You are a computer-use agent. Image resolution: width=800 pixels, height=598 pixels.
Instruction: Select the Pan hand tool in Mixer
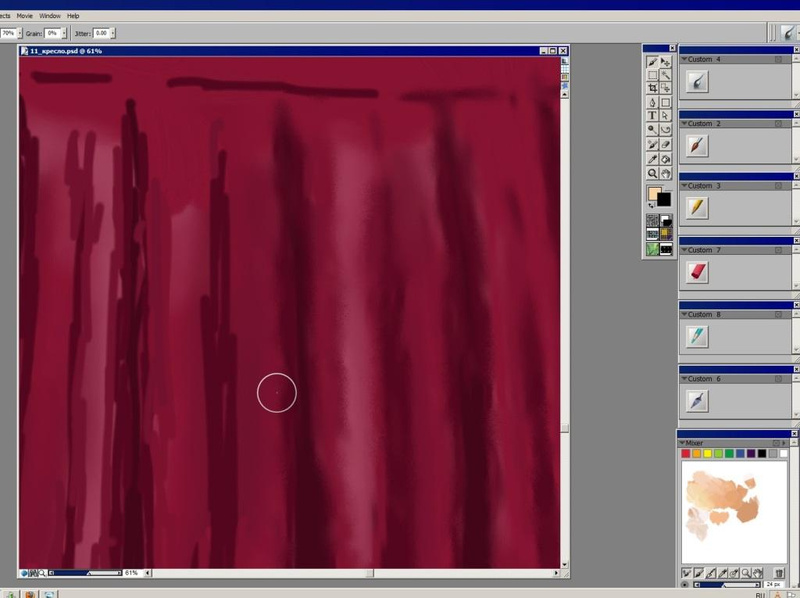pos(758,573)
